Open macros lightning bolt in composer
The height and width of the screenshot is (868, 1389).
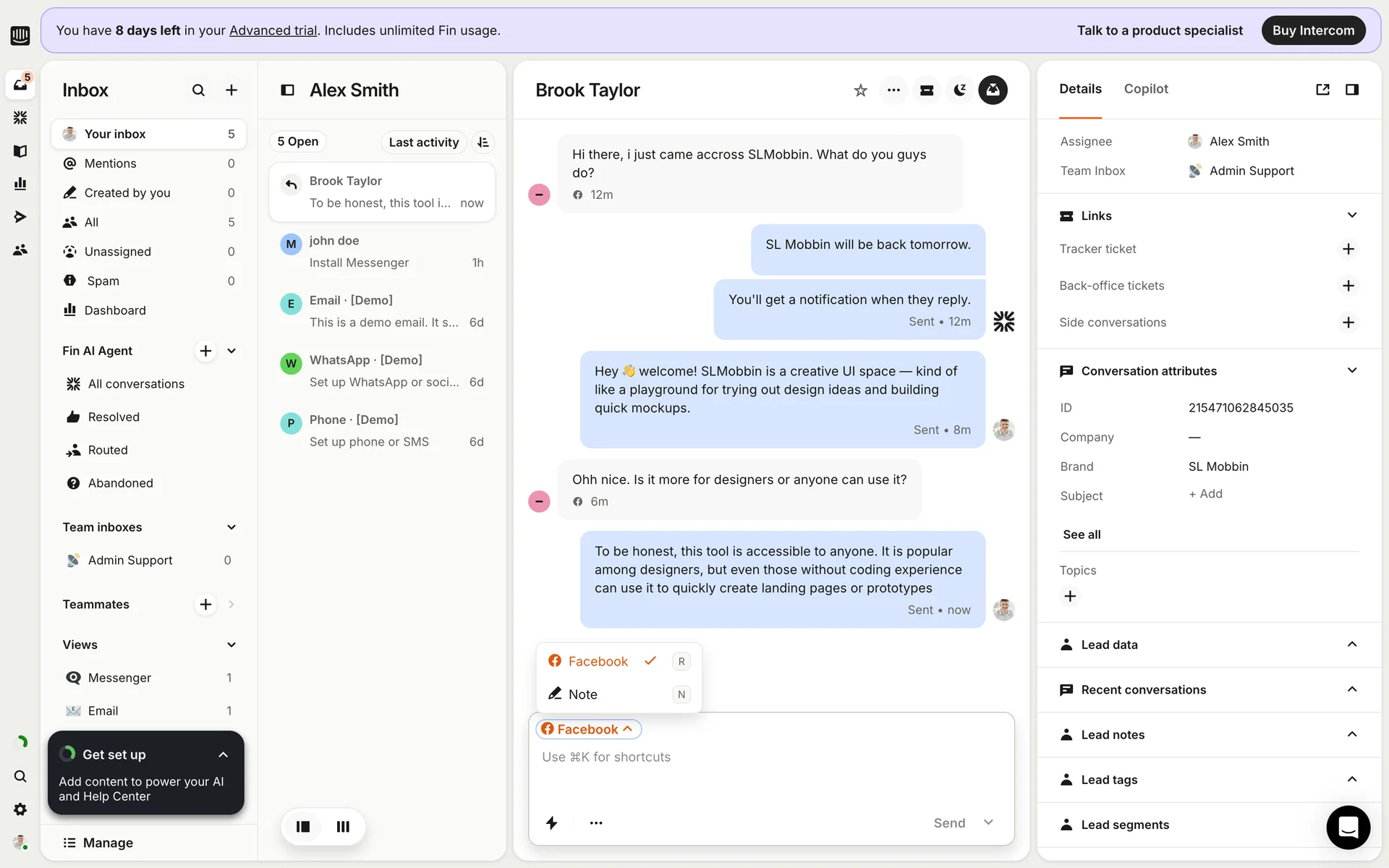552,822
